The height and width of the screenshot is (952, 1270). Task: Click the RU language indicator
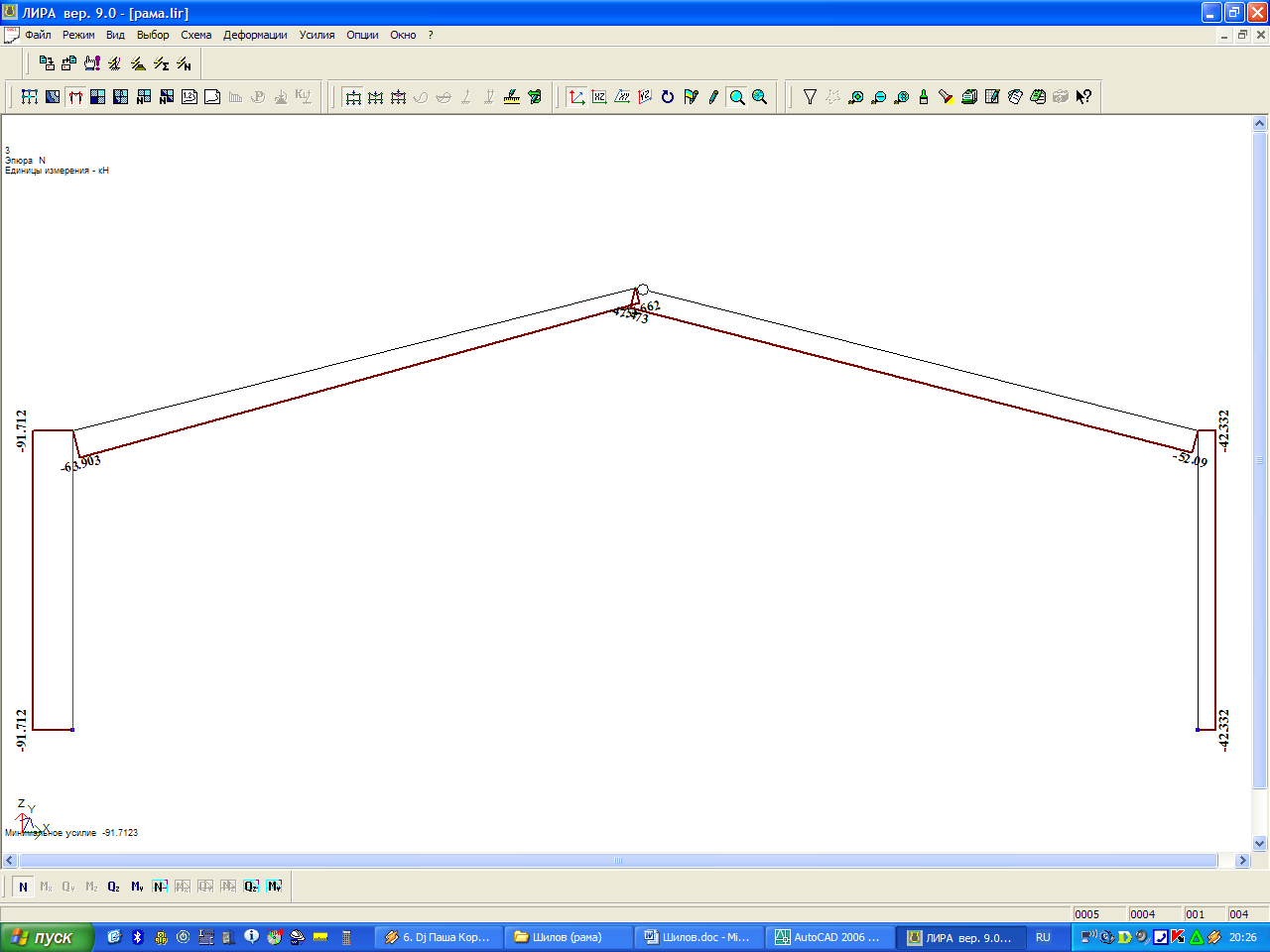pyautogui.click(x=1043, y=937)
